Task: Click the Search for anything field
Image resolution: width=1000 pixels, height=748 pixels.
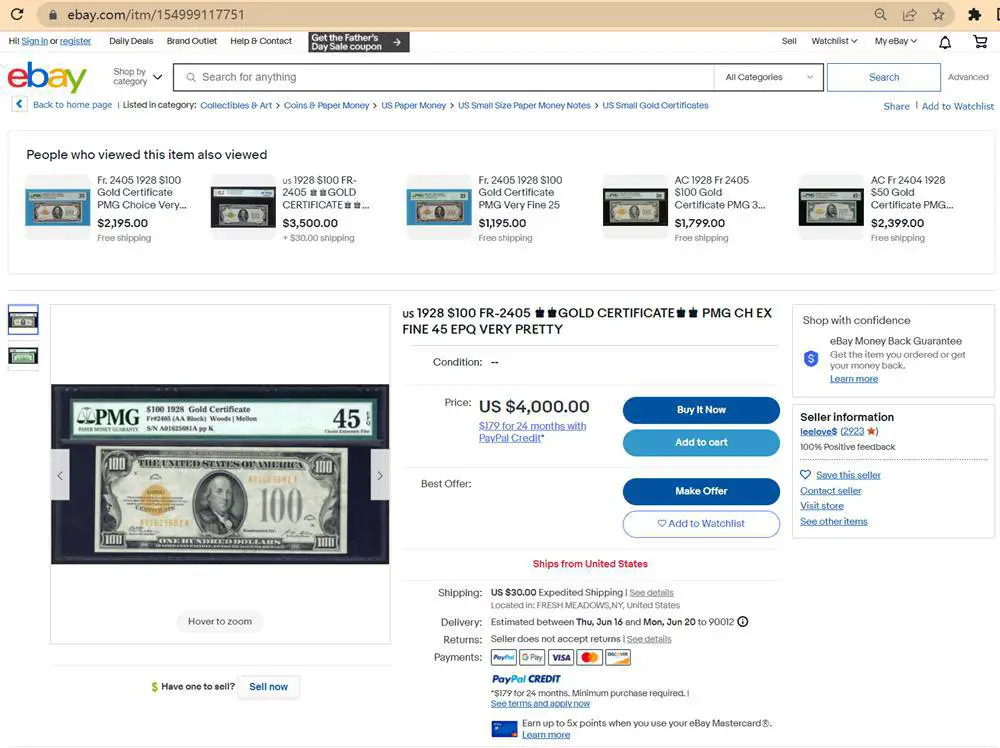Action: pos(444,77)
